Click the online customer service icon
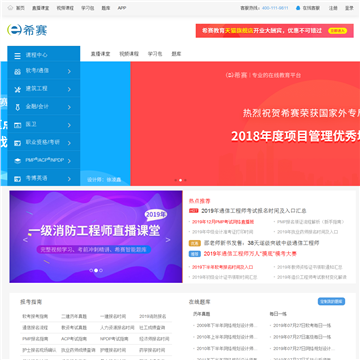The width and height of the screenshot is (360, 360). [x=298, y=8]
